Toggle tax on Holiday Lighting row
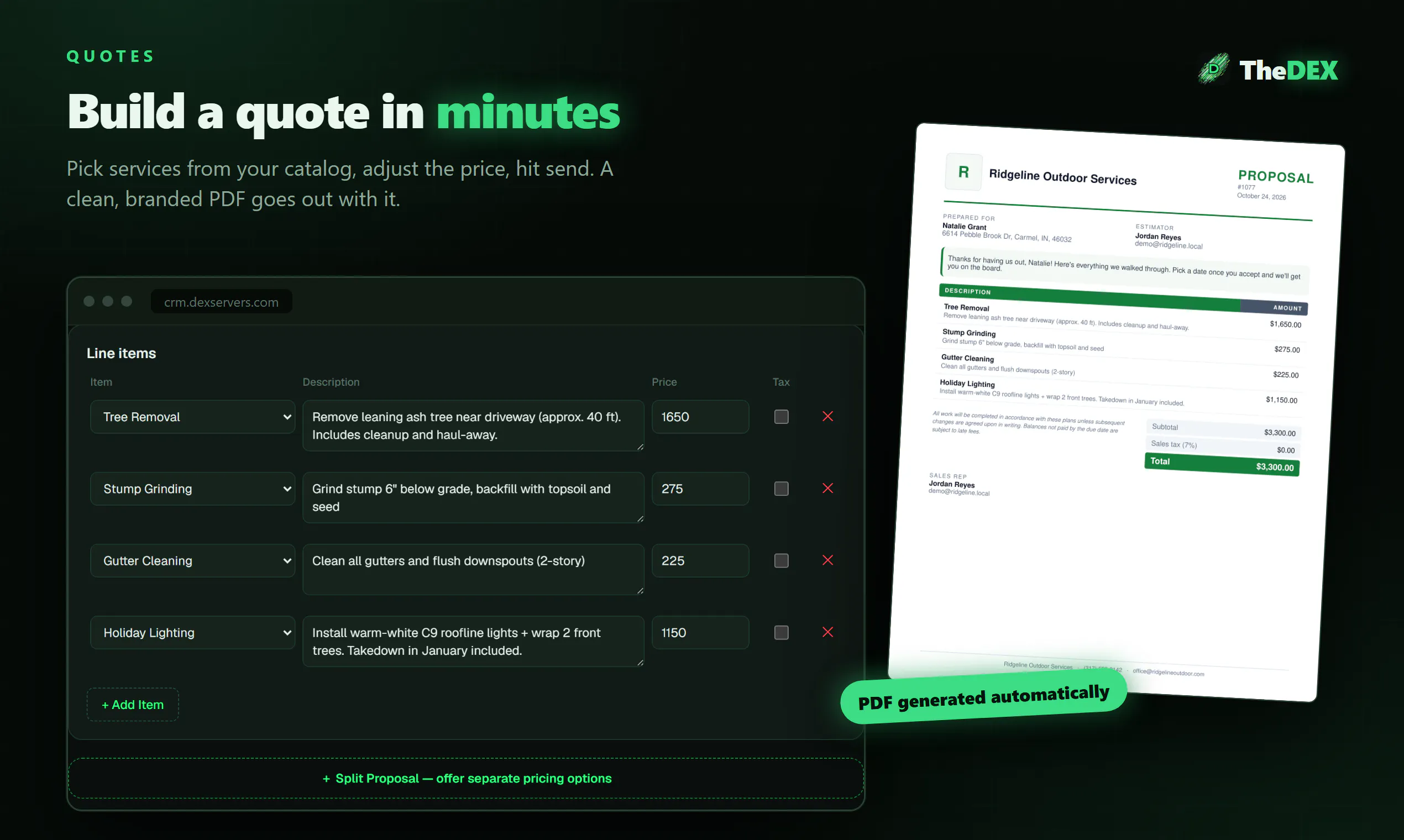Screen dimensions: 1404x840 click(x=781, y=632)
